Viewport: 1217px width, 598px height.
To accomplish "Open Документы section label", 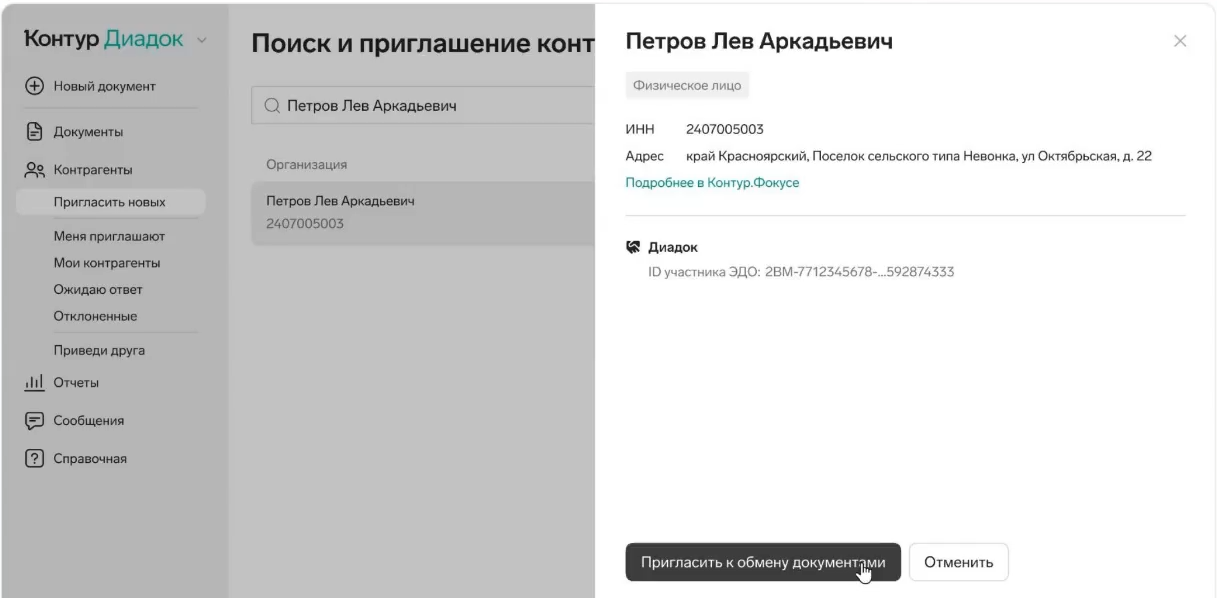I will 88,131.
